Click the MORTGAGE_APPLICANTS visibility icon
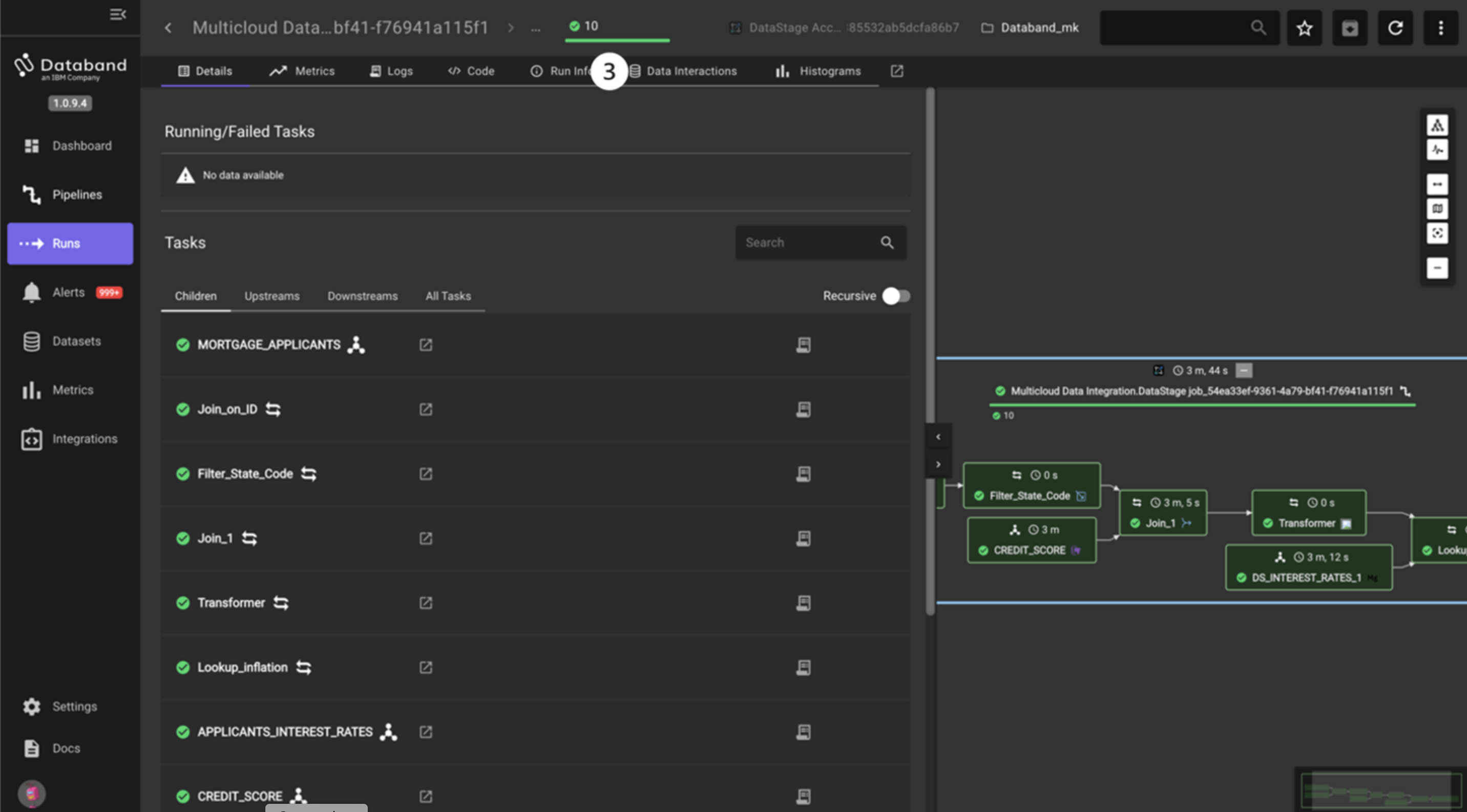Viewport: 1467px width, 812px height. (x=802, y=345)
